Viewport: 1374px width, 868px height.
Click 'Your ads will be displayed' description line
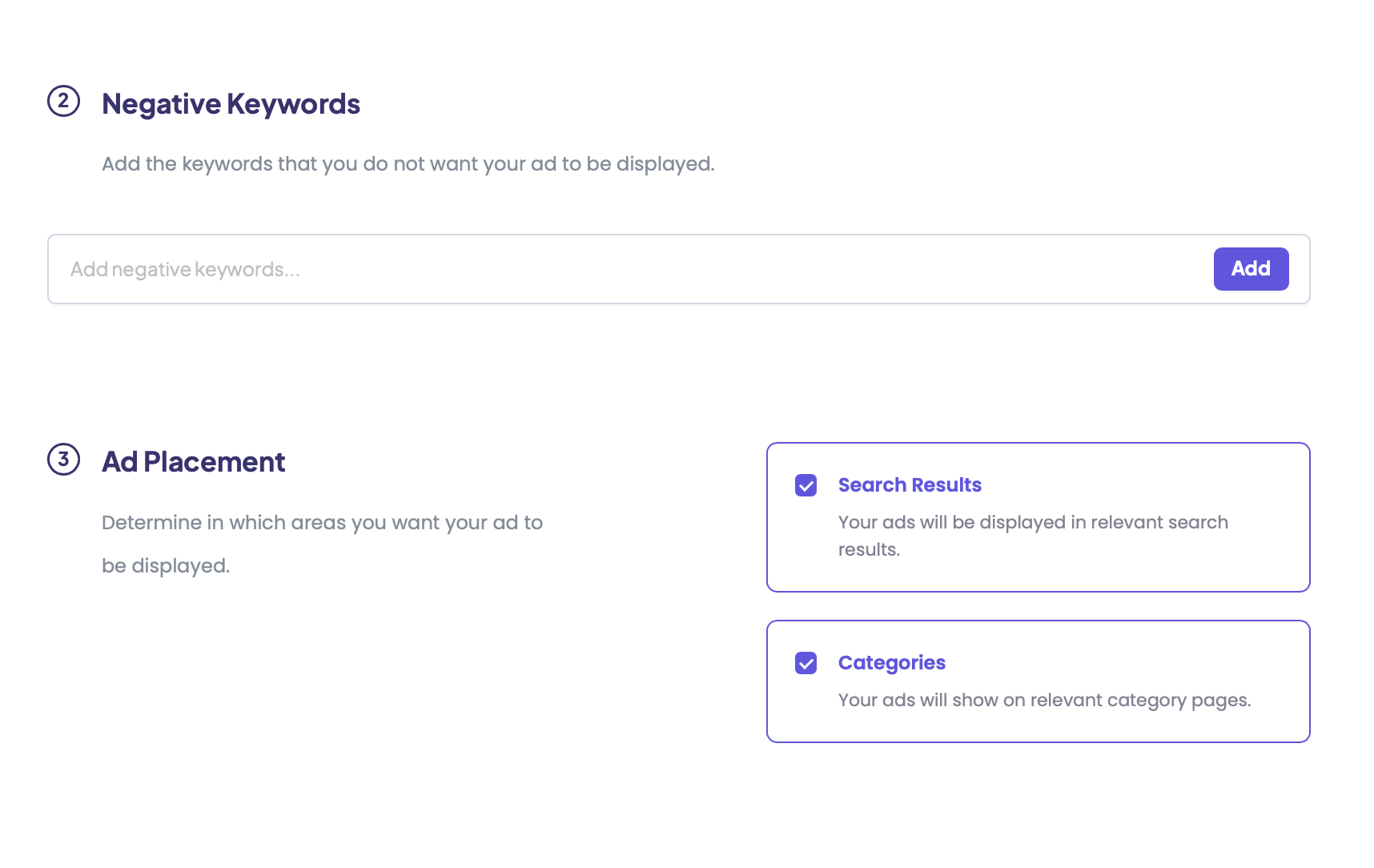tap(1033, 523)
